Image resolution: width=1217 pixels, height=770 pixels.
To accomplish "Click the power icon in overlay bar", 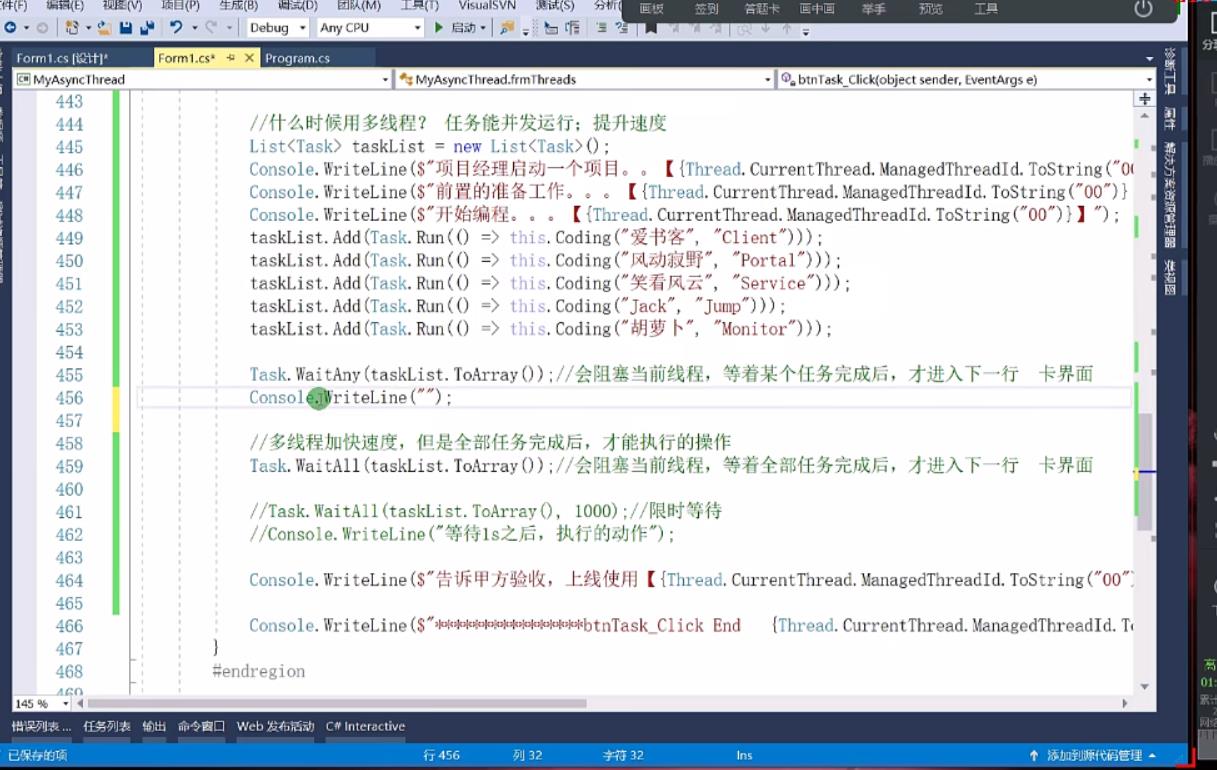I will tap(1143, 9).
